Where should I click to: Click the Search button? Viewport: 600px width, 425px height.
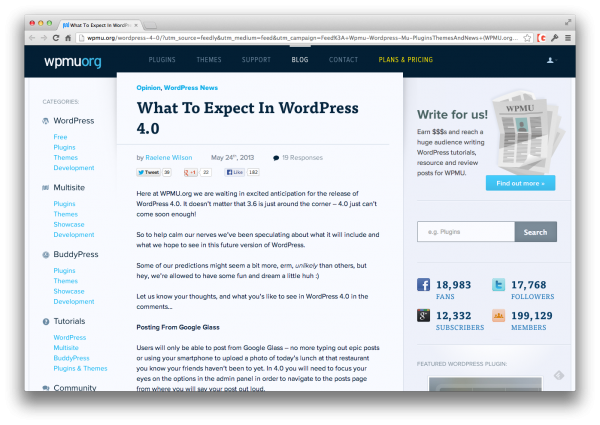pyautogui.click(x=535, y=232)
